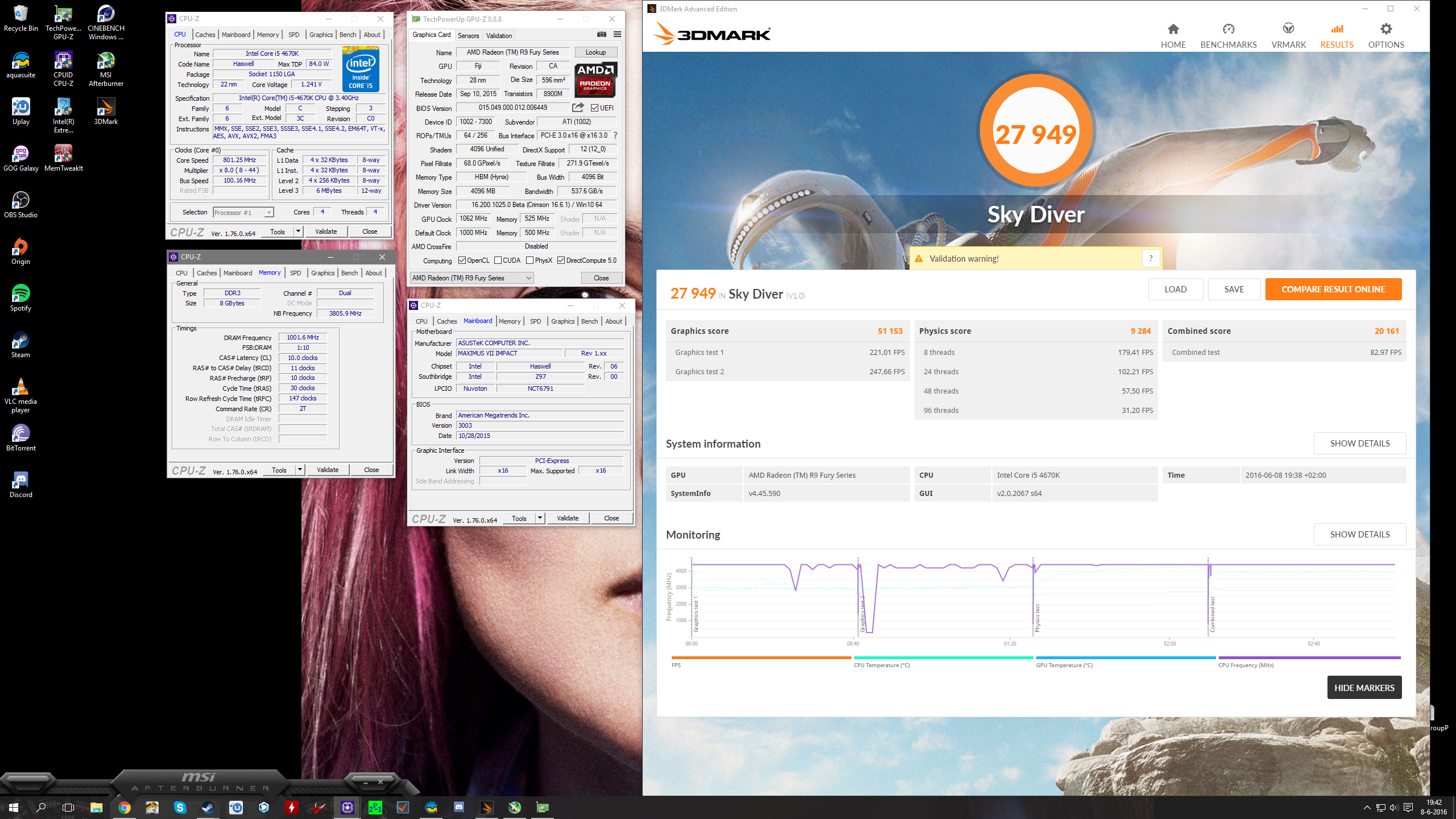The image size is (1456, 819).
Task: Click the SAVE result button
Action: [x=1234, y=289]
